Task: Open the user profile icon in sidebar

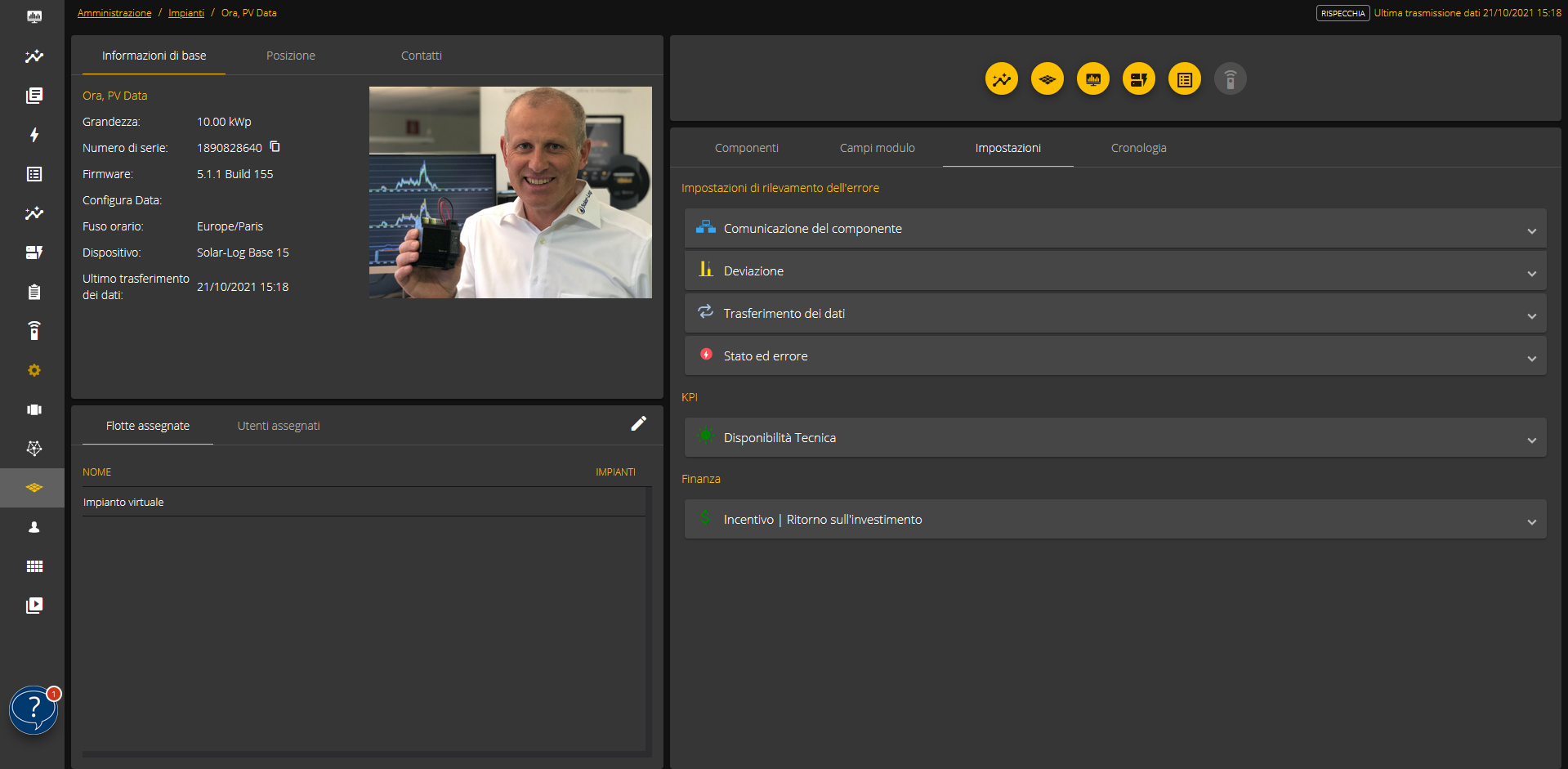Action: (34, 527)
